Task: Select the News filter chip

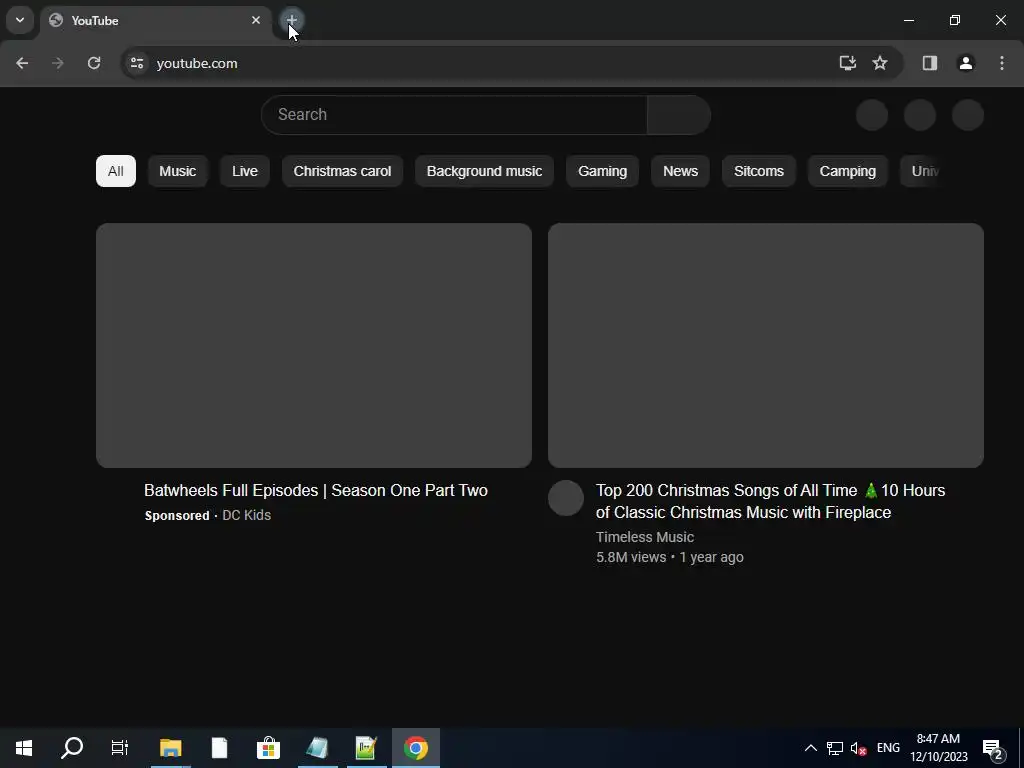Action: click(x=680, y=171)
